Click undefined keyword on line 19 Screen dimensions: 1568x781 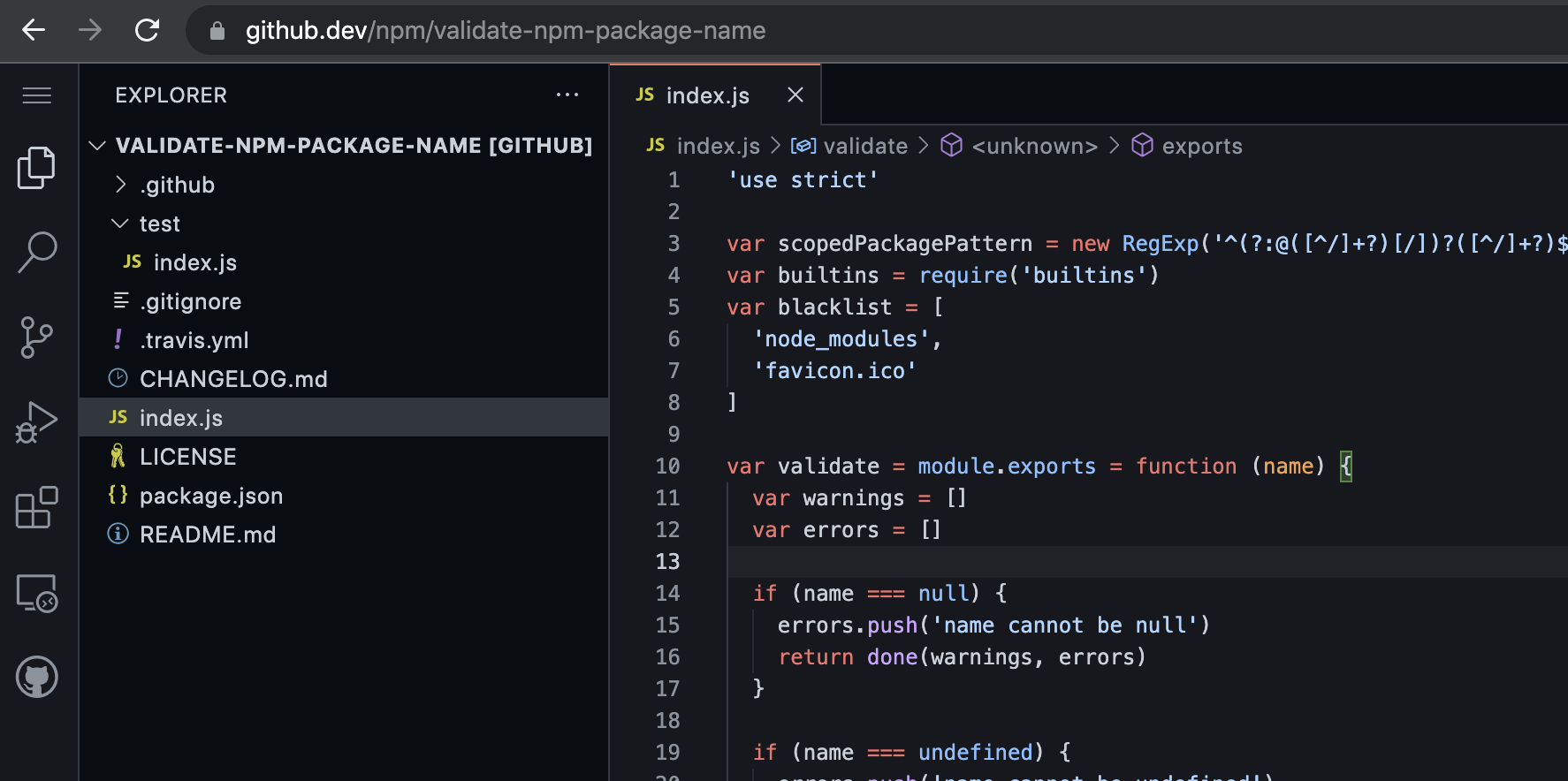click(976, 753)
